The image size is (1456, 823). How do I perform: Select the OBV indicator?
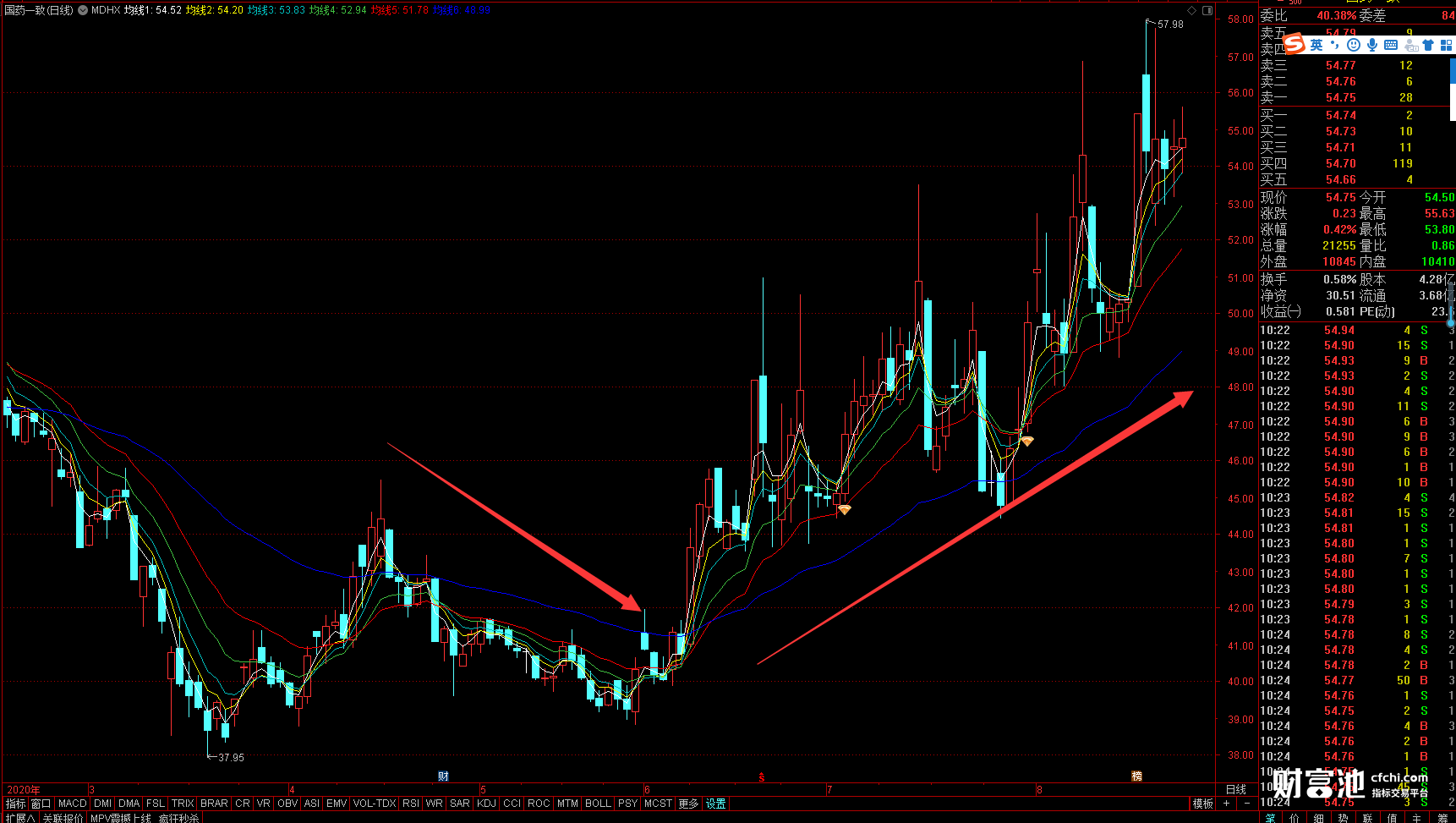point(287,804)
